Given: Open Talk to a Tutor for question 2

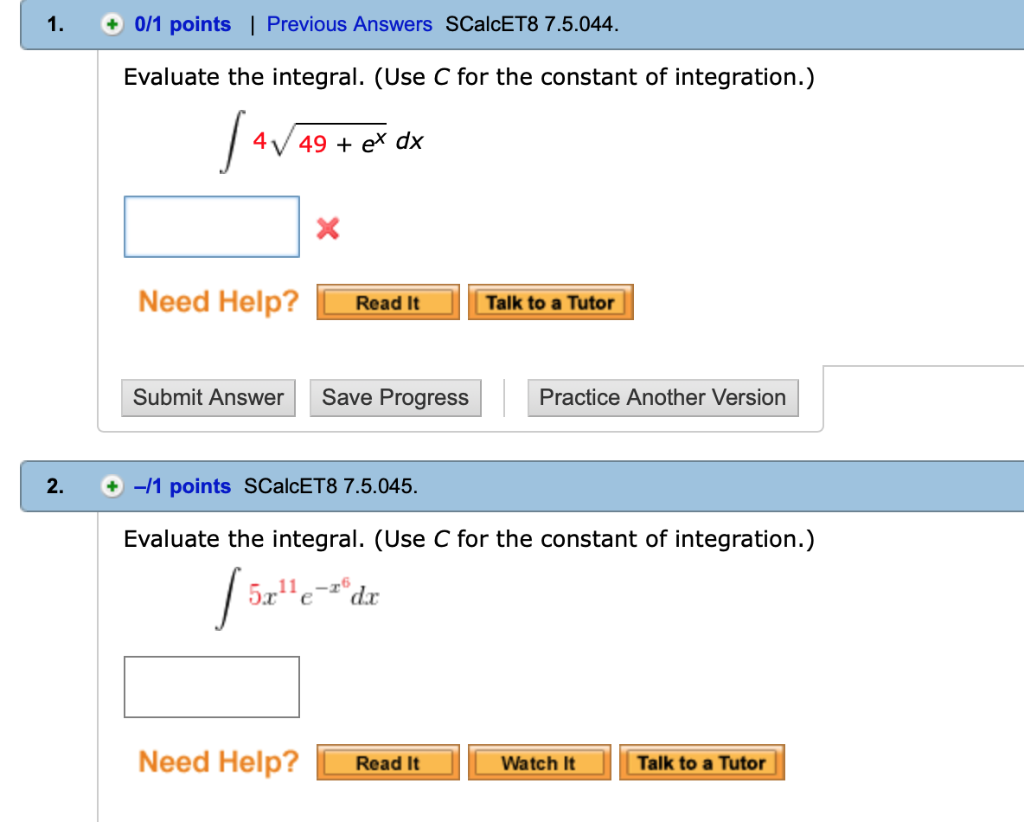Looking at the screenshot, I should (701, 762).
